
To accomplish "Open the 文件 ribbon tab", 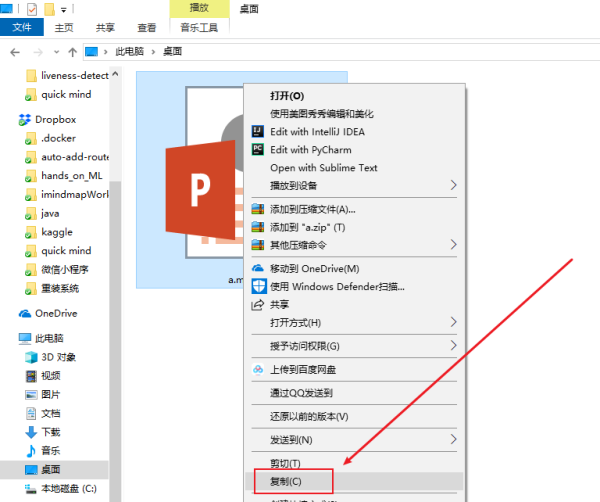I will tap(22, 27).
